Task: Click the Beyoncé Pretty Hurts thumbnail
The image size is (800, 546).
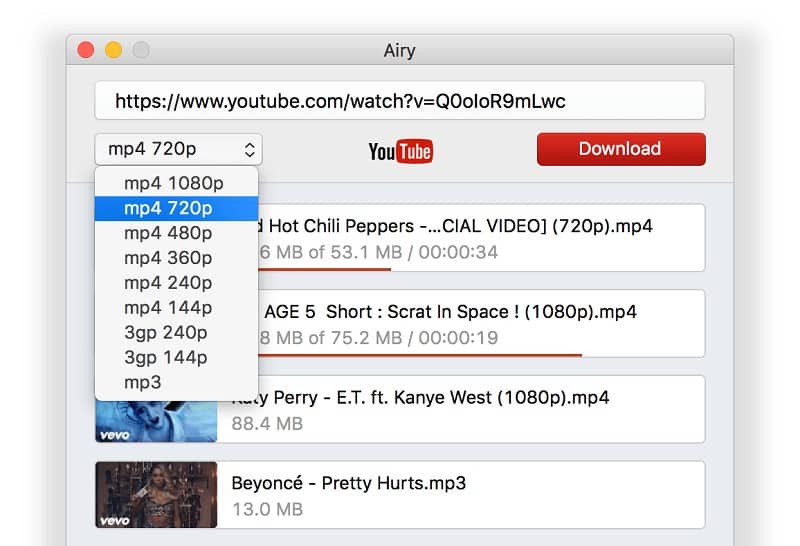Action: tap(156, 494)
